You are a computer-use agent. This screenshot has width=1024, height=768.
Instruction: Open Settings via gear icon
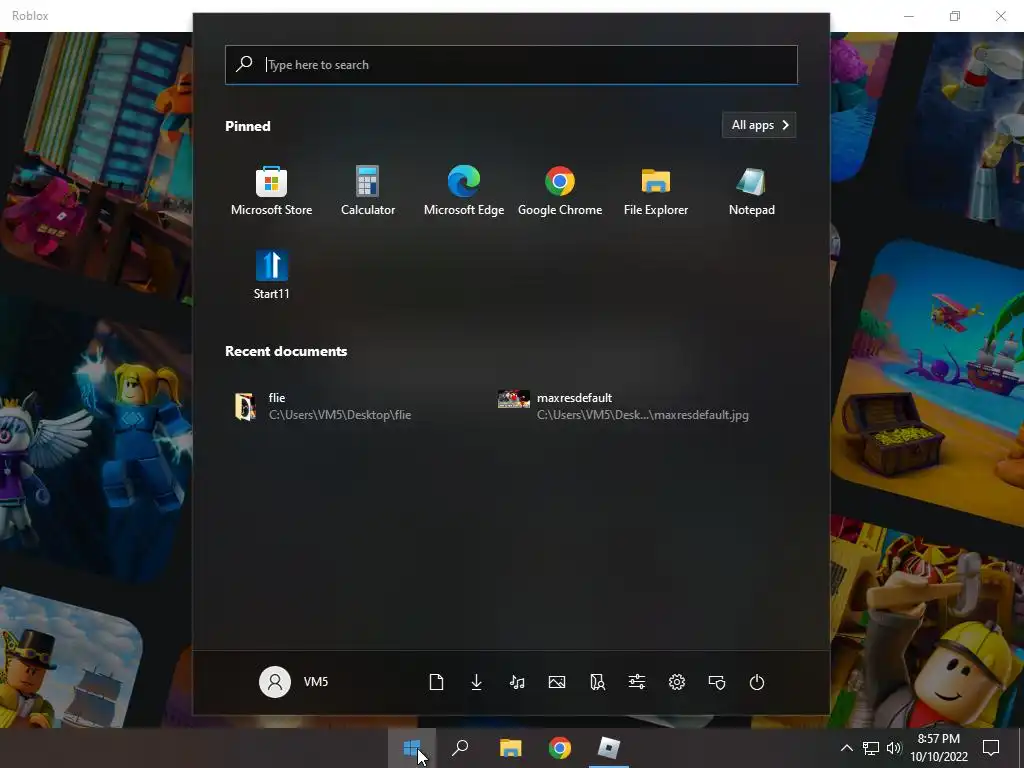(677, 682)
